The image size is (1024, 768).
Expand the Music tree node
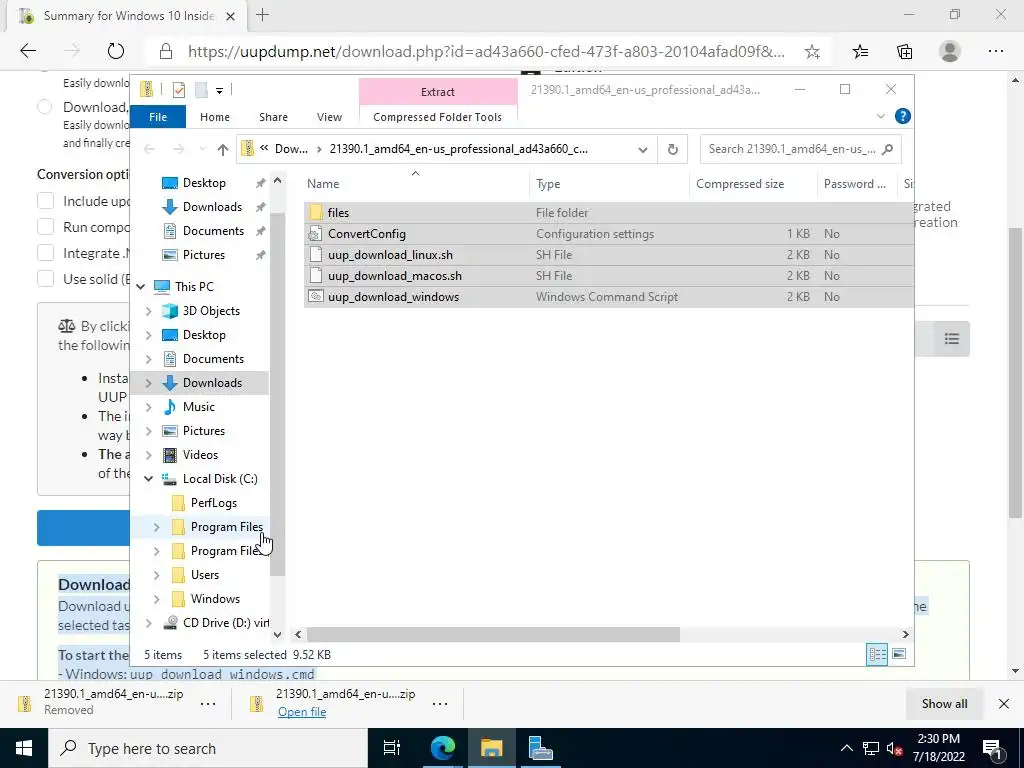[149, 407]
